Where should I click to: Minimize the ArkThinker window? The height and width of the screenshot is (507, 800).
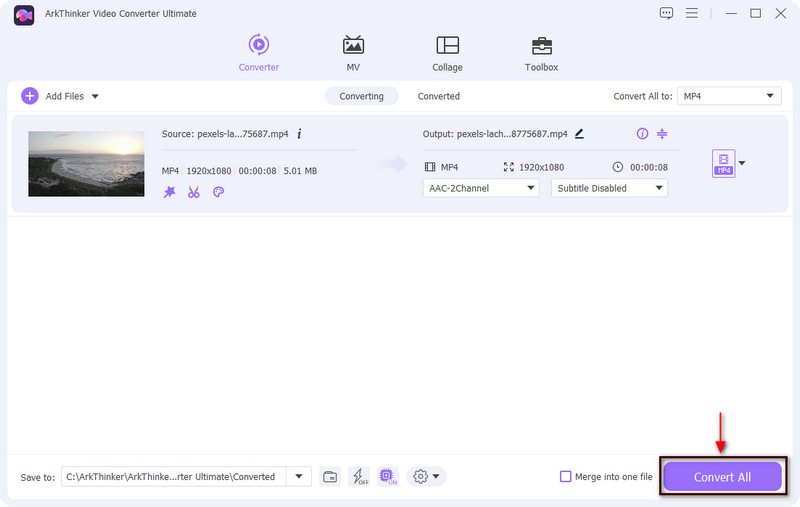(731, 13)
